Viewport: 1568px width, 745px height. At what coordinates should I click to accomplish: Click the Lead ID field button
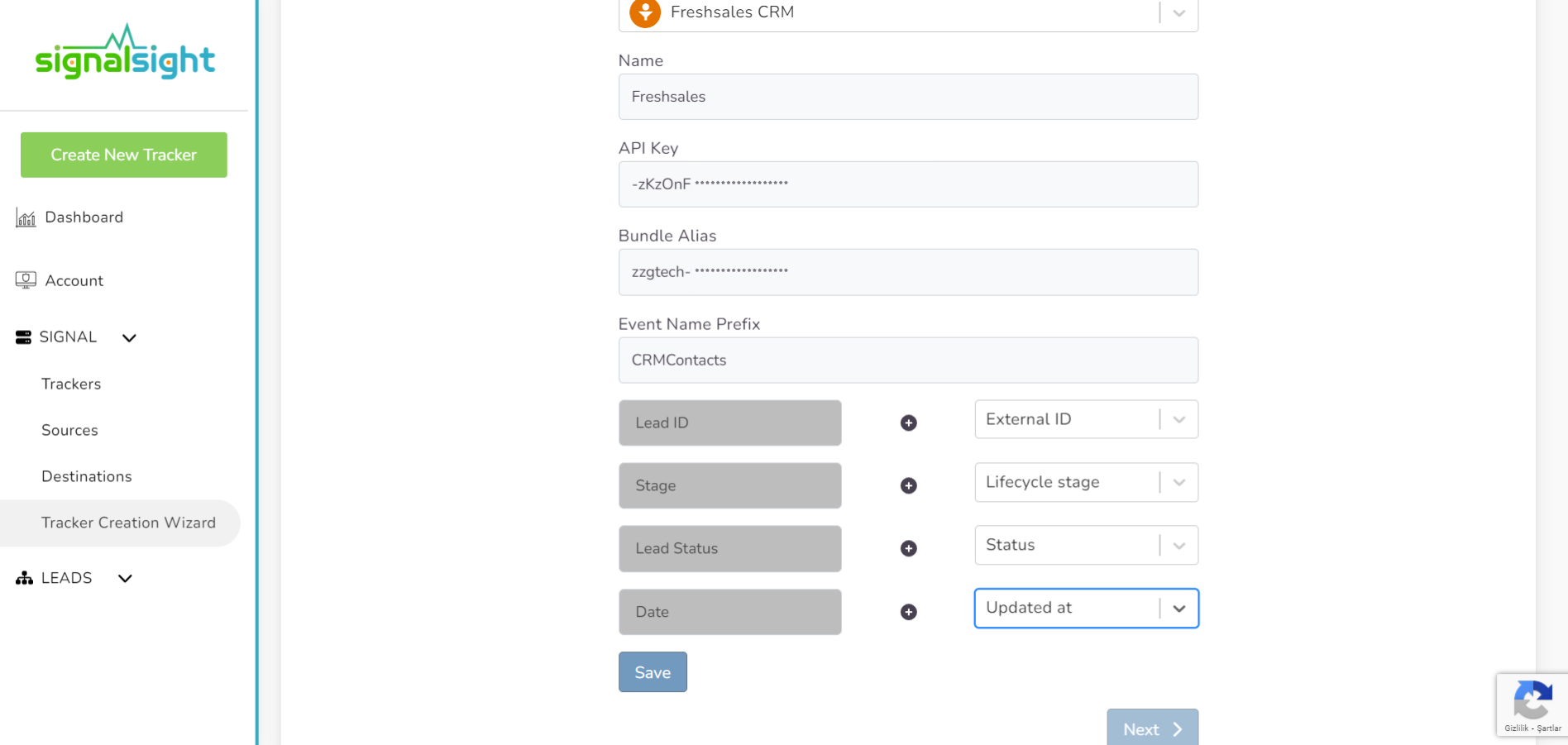click(x=729, y=423)
